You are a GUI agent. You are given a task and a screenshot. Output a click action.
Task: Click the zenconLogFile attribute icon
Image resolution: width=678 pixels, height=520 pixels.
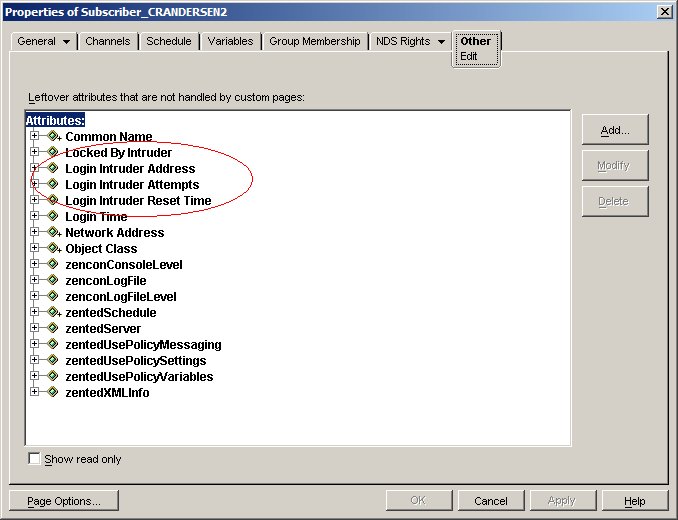click(x=53, y=280)
